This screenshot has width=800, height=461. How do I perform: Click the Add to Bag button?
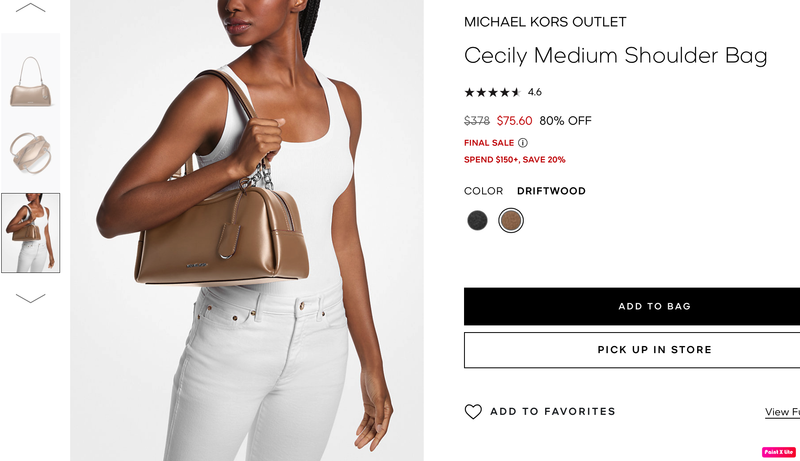632,306
